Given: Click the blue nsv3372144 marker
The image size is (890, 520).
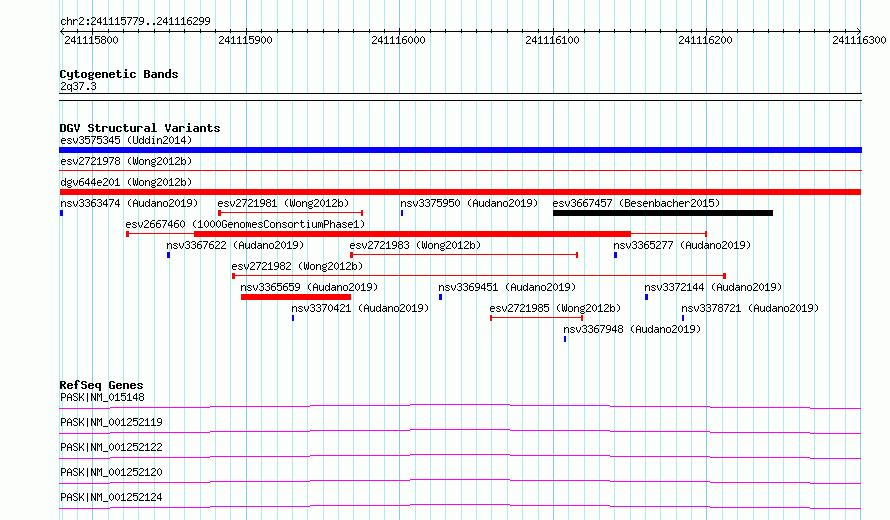Looking at the screenshot, I should pos(646,297).
